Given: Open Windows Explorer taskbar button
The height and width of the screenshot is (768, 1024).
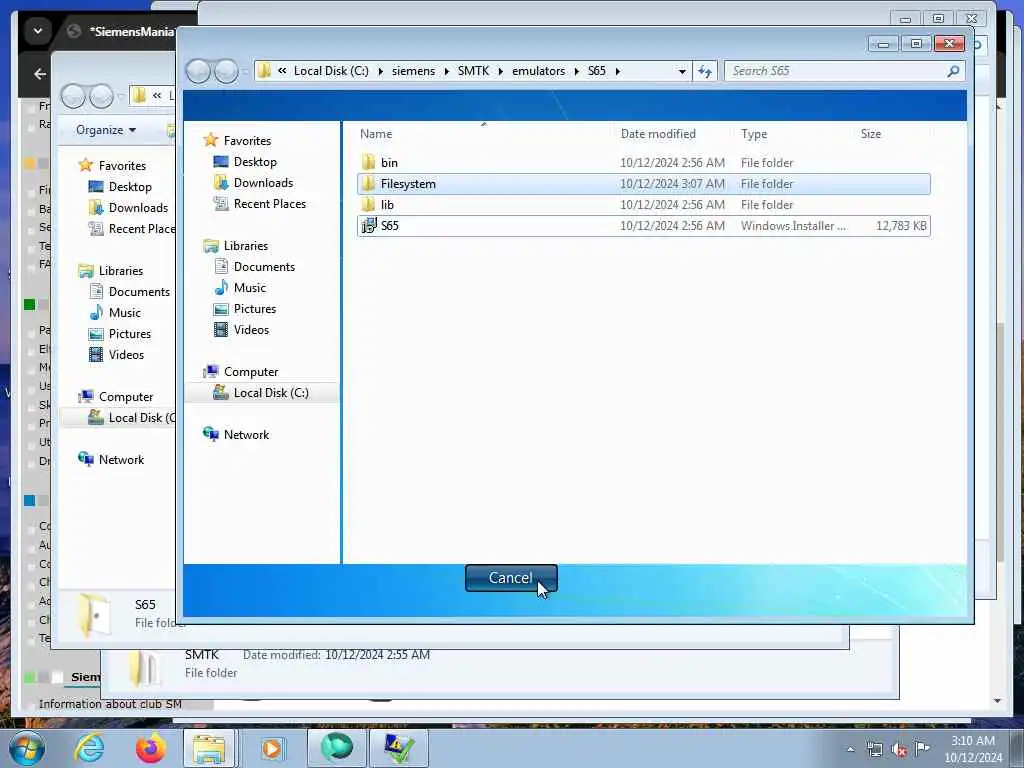Looking at the screenshot, I should 209,748.
